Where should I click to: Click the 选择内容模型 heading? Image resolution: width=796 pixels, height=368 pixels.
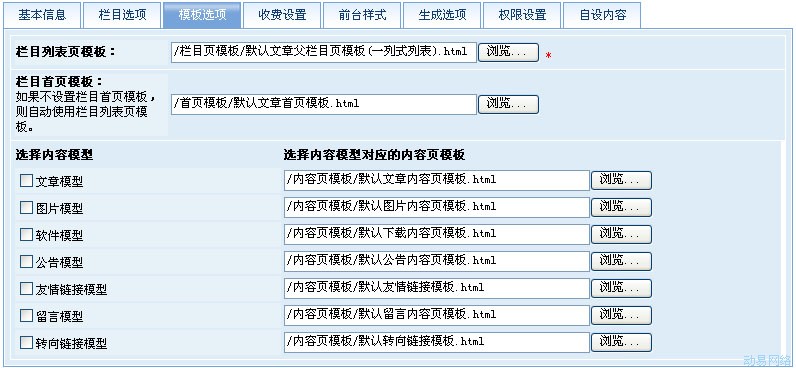click(54, 155)
